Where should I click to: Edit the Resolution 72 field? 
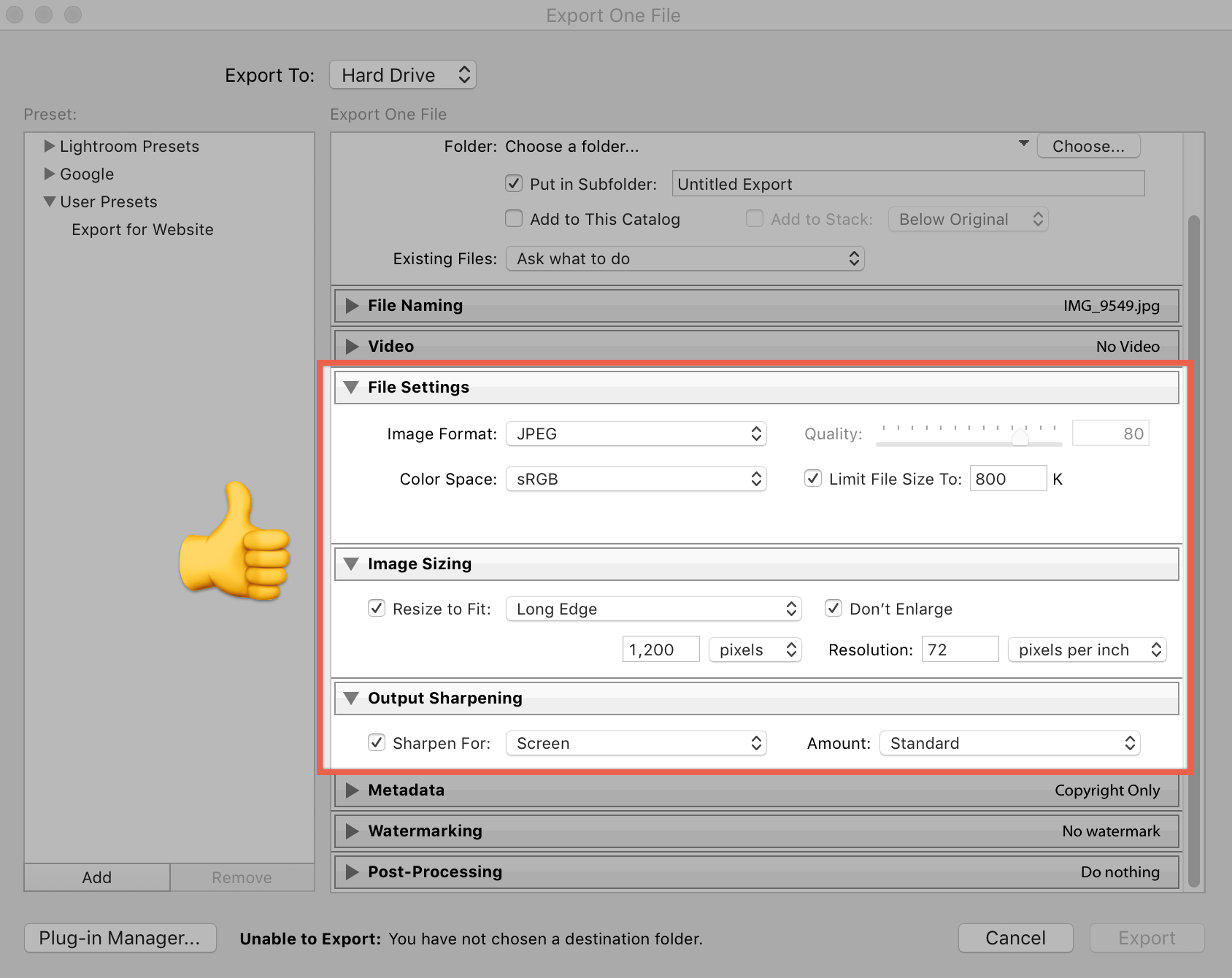(960, 650)
